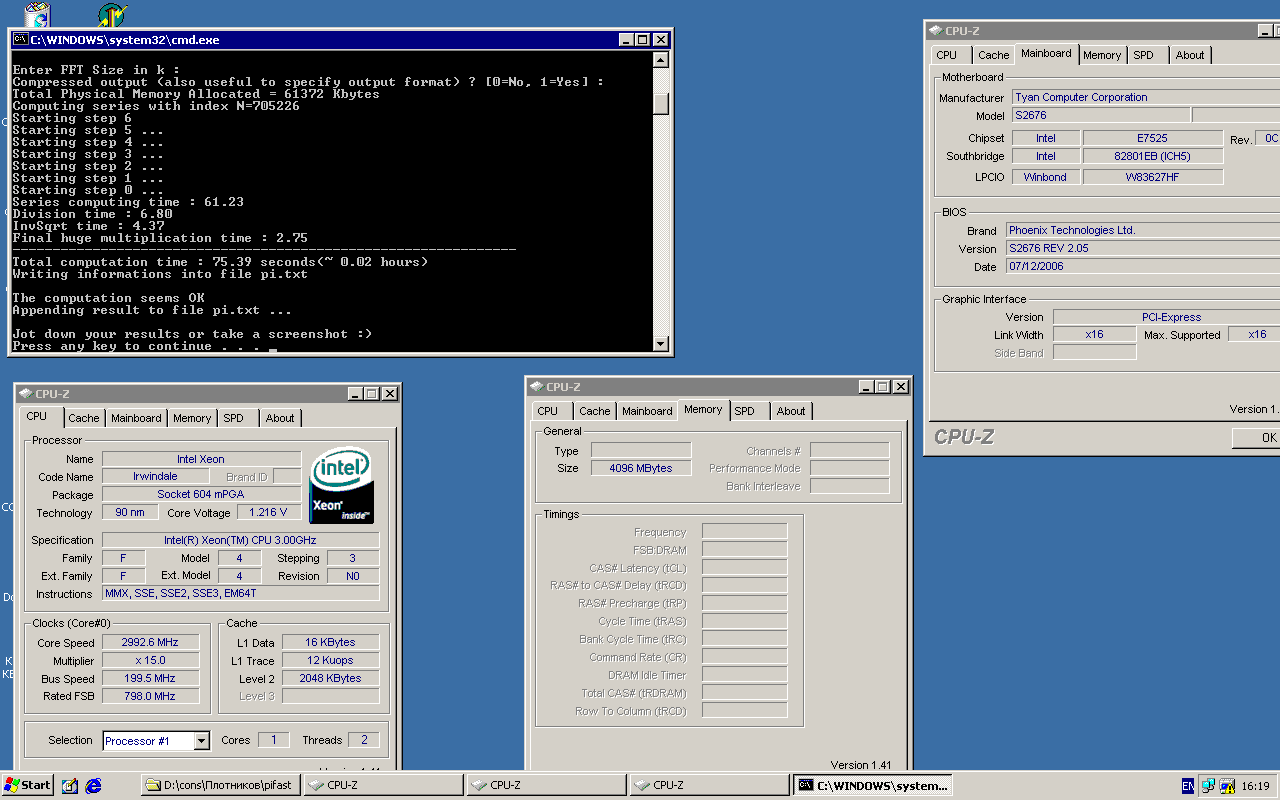Click the Level 2 2048 KBytes field

coord(331,678)
